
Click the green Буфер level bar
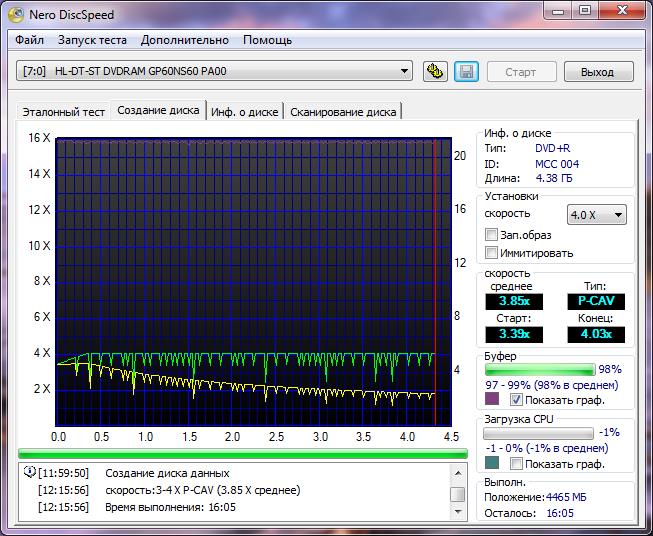540,369
